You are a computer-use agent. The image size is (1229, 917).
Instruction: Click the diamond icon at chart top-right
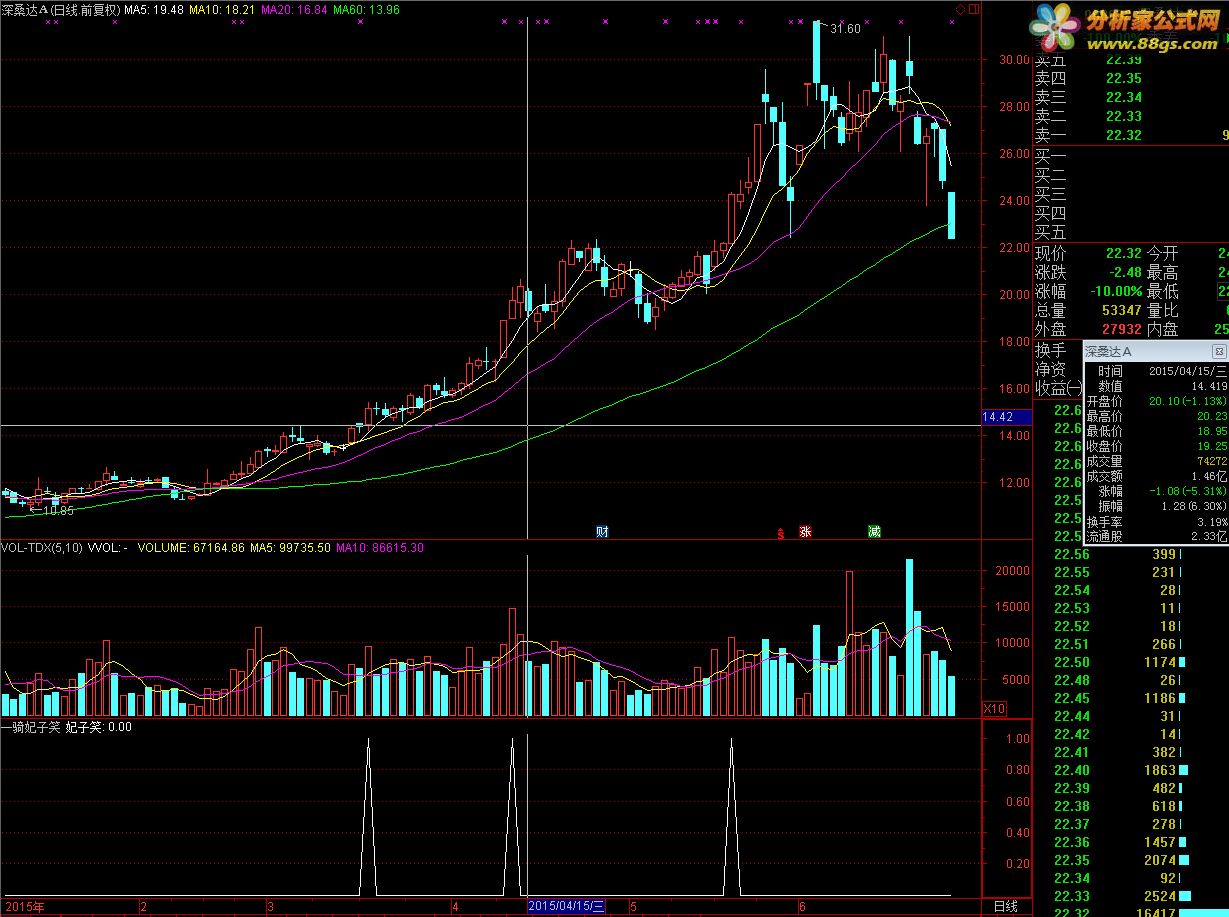(960, 10)
